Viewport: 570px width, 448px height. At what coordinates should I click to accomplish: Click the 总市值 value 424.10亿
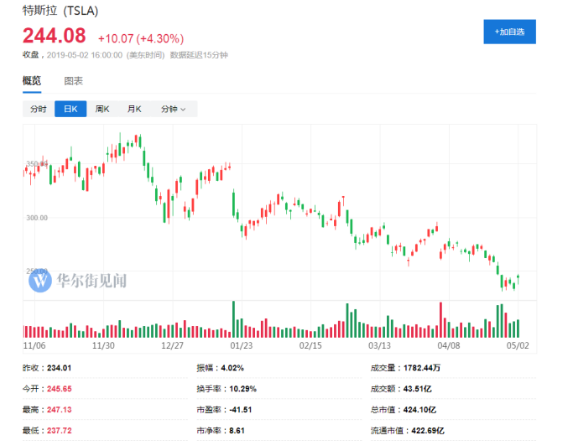tap(420, 410)
